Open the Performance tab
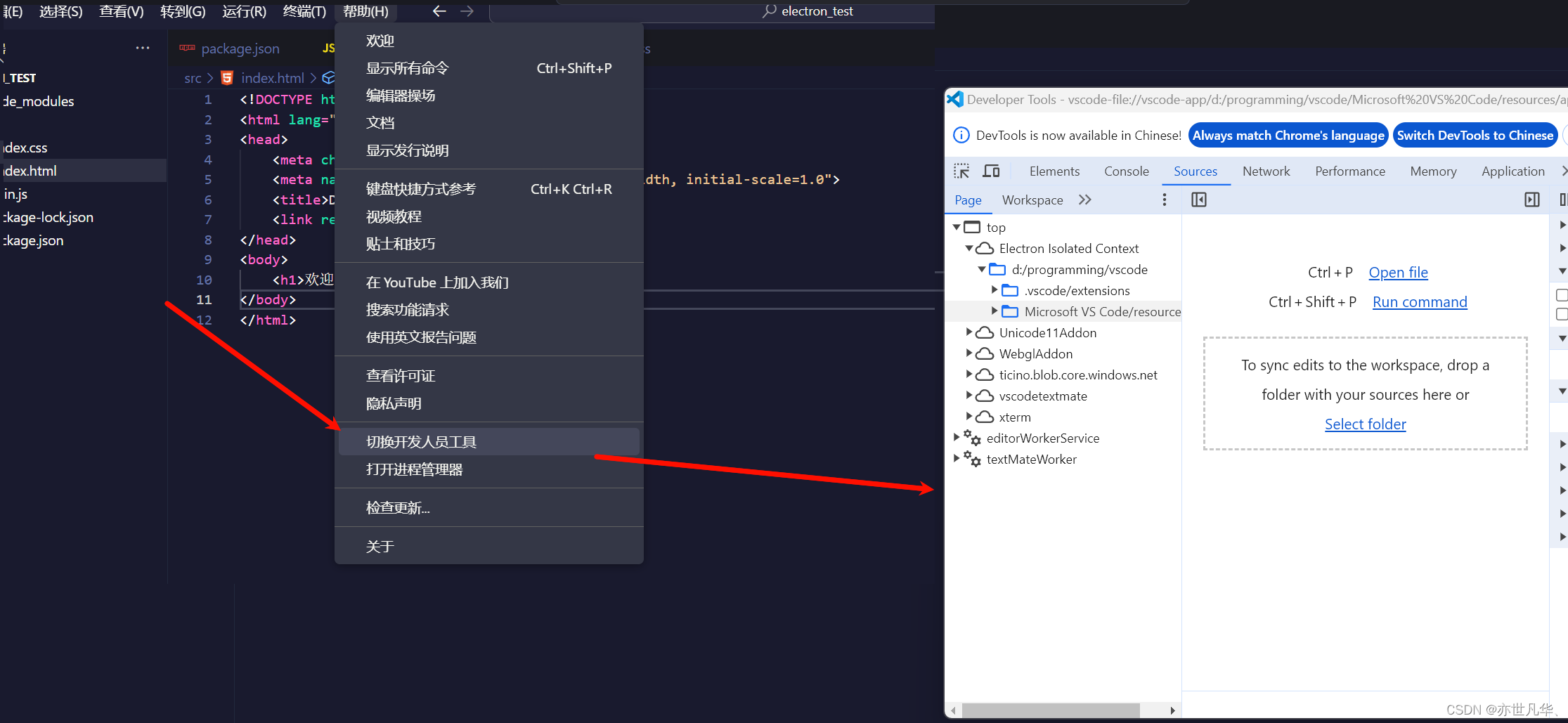The image size is (1568, 723). coord(1350,171)
